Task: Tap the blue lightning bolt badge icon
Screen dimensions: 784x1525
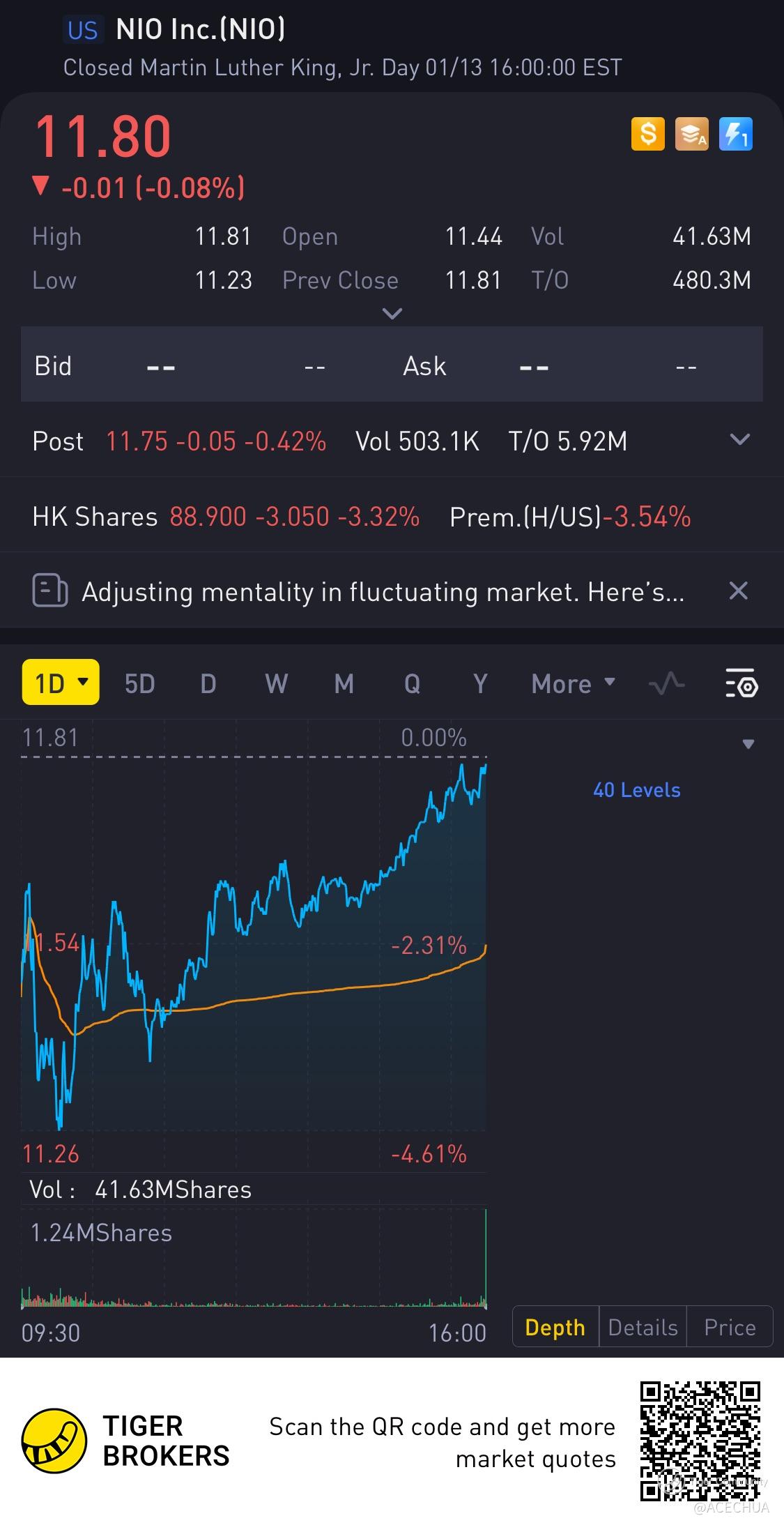Action: click(735, 134)
